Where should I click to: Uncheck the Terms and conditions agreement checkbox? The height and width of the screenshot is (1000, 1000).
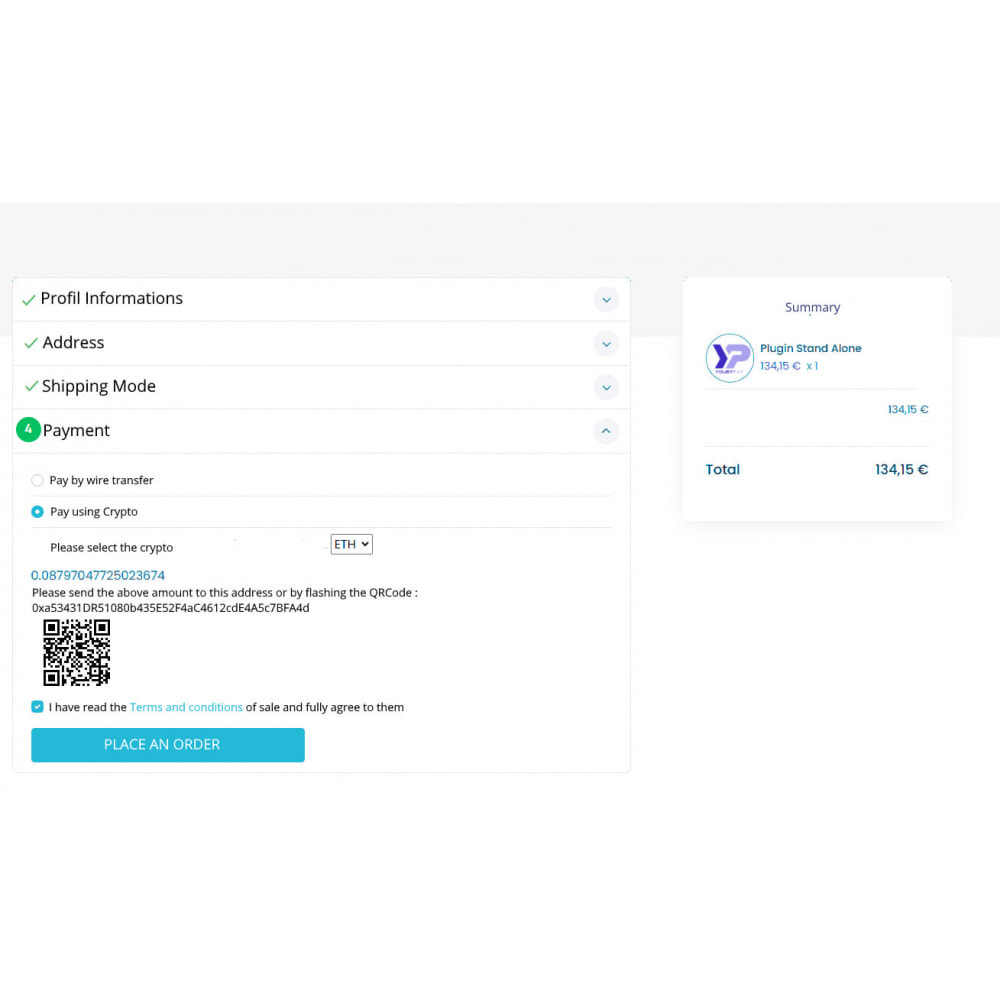37,706
